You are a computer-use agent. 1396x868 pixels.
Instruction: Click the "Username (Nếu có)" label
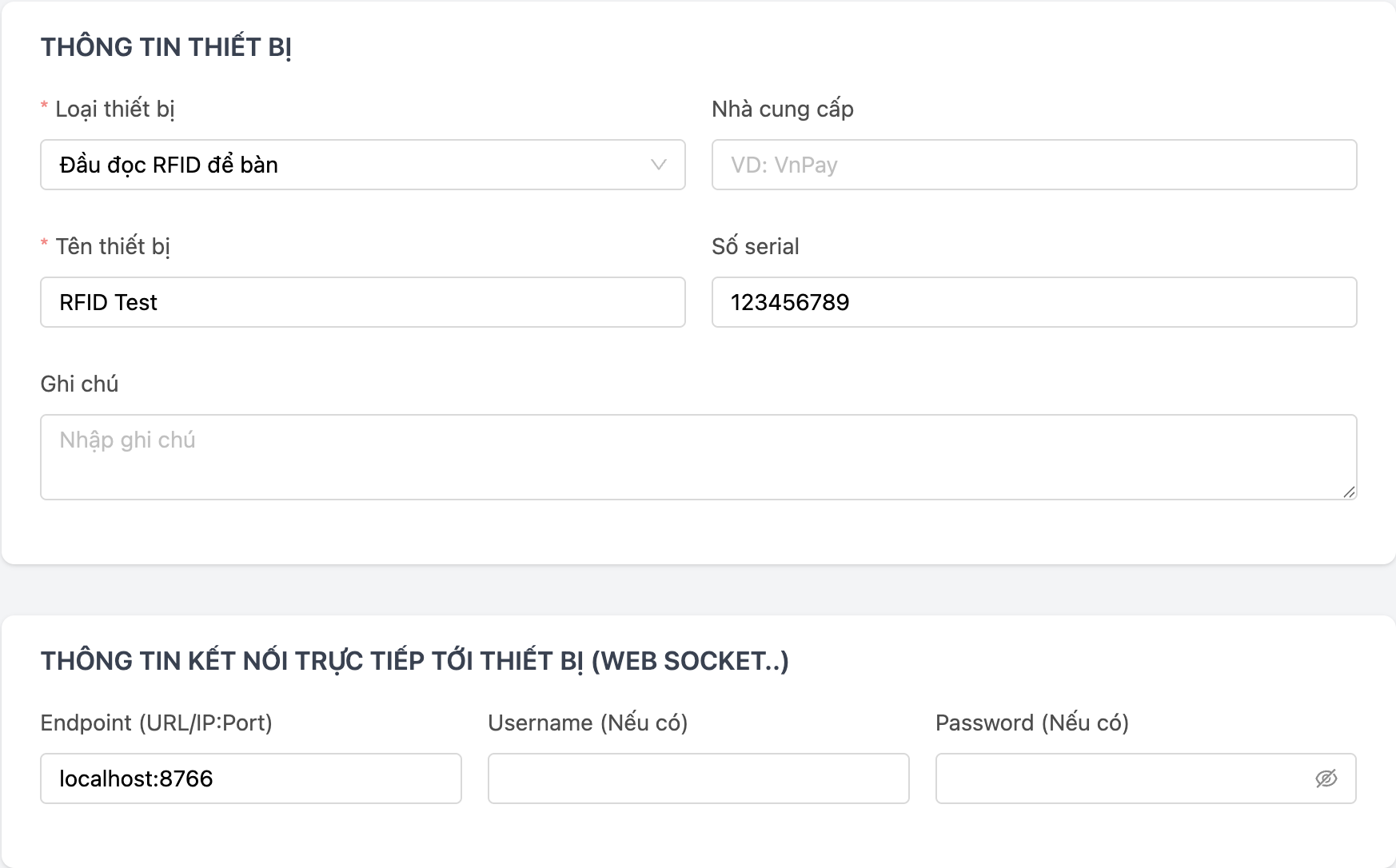pos(588,723)
